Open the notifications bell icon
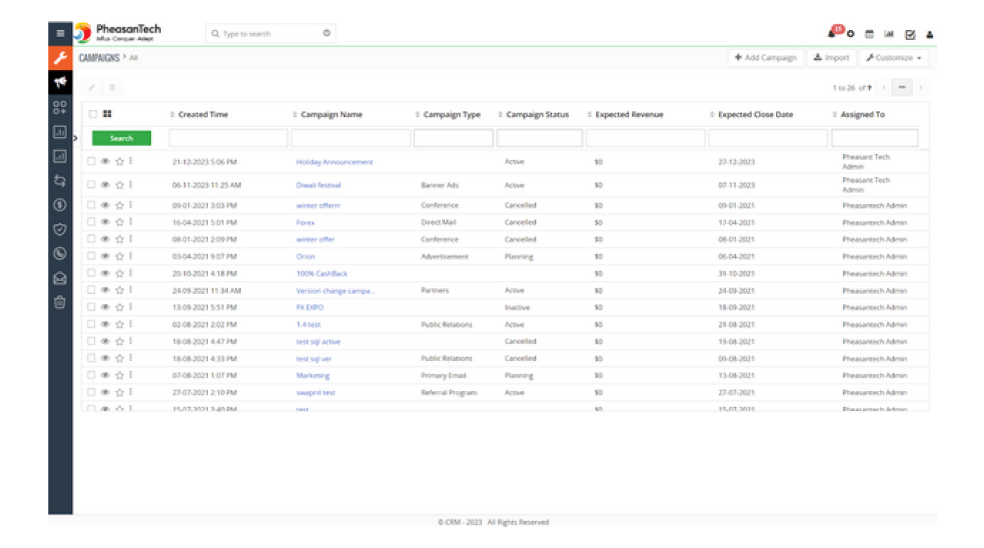984x548 pixels. [831, 34]
